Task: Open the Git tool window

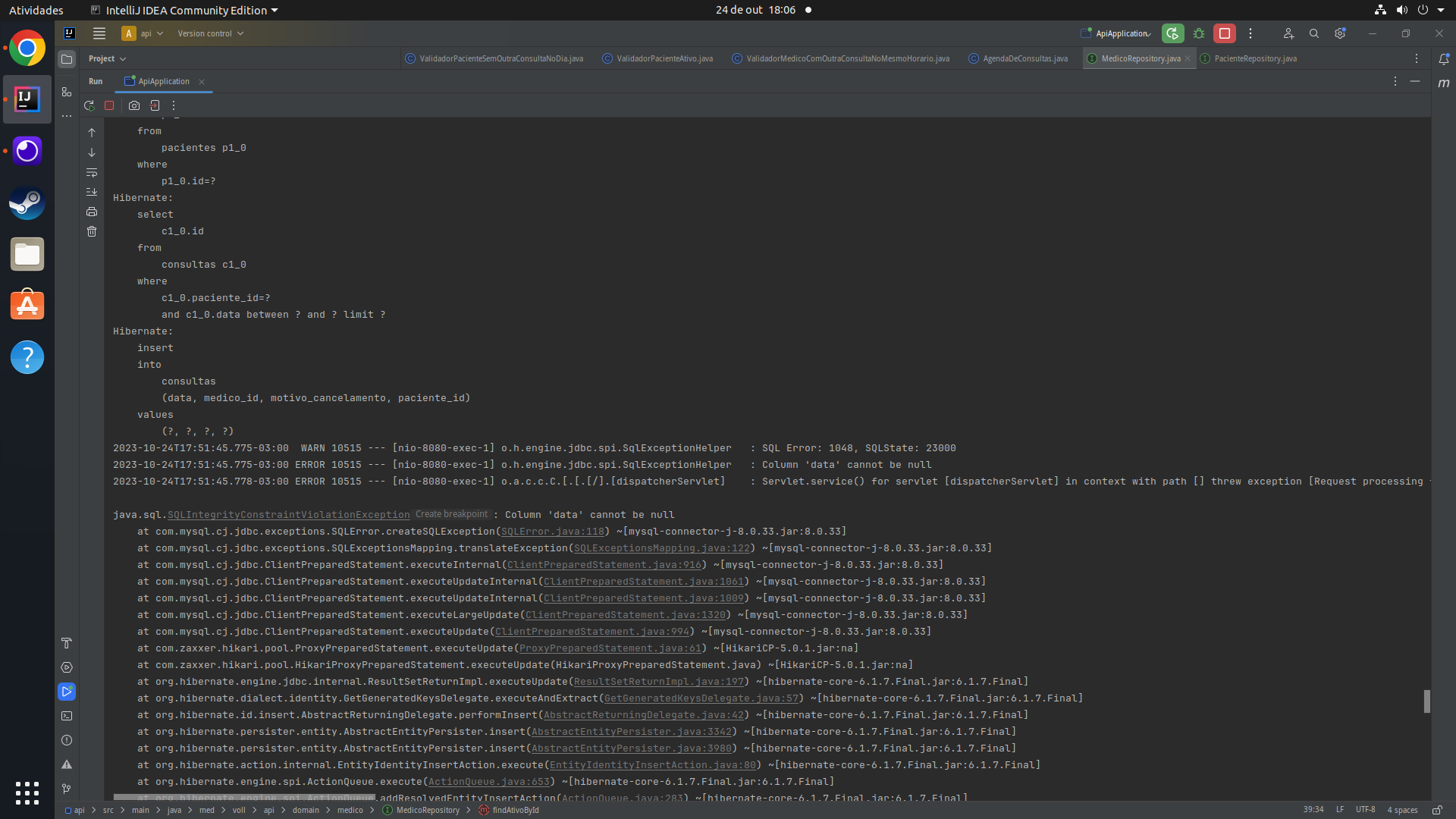Action: coord(67,789)
